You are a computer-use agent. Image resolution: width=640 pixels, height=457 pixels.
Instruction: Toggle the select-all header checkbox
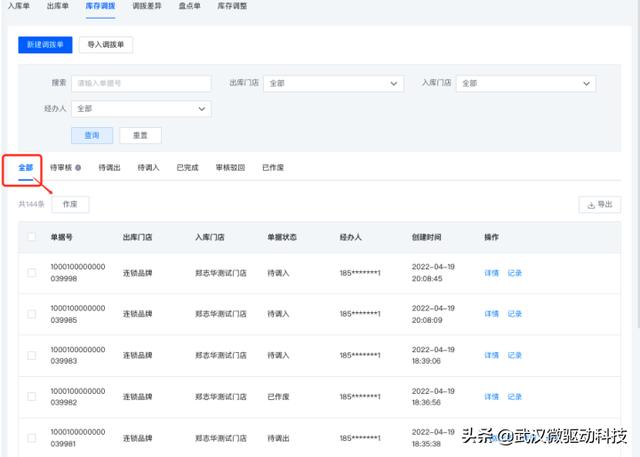[x=32, y=237]
